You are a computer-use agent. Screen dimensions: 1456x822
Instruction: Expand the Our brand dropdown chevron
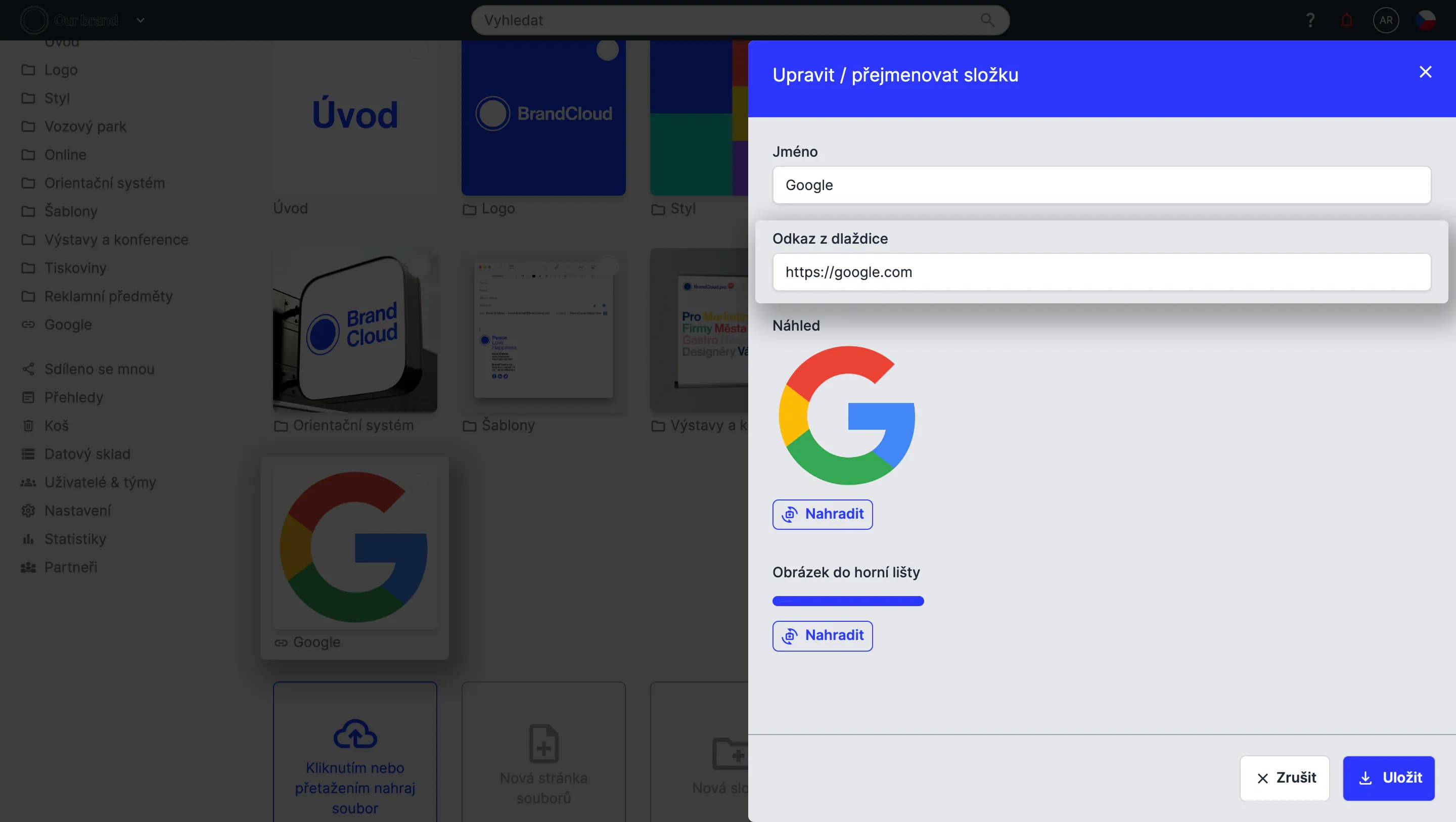coord(140,20)
